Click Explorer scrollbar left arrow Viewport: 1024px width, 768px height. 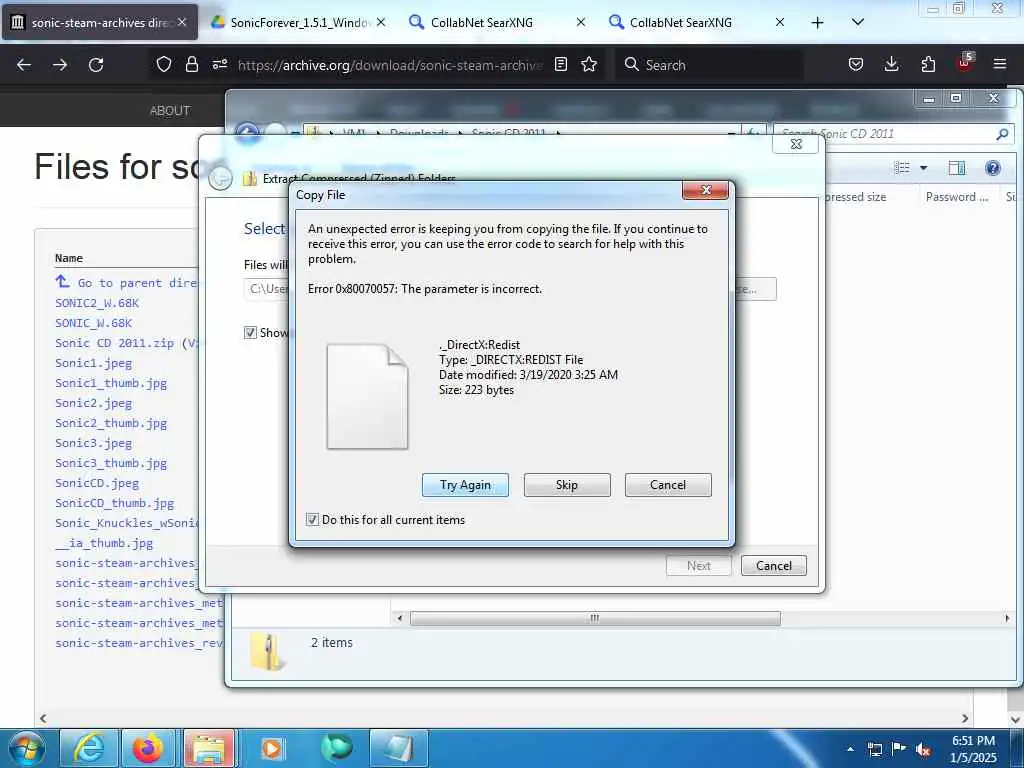tap(400, 618)
